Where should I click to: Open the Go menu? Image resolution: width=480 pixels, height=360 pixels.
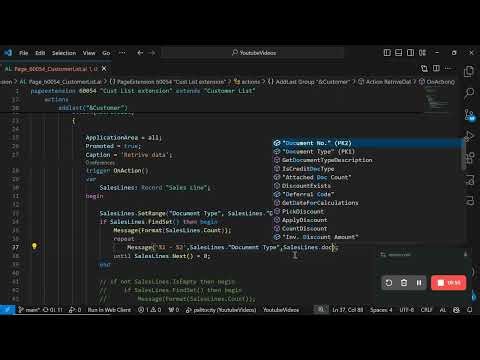pos(106,53)
